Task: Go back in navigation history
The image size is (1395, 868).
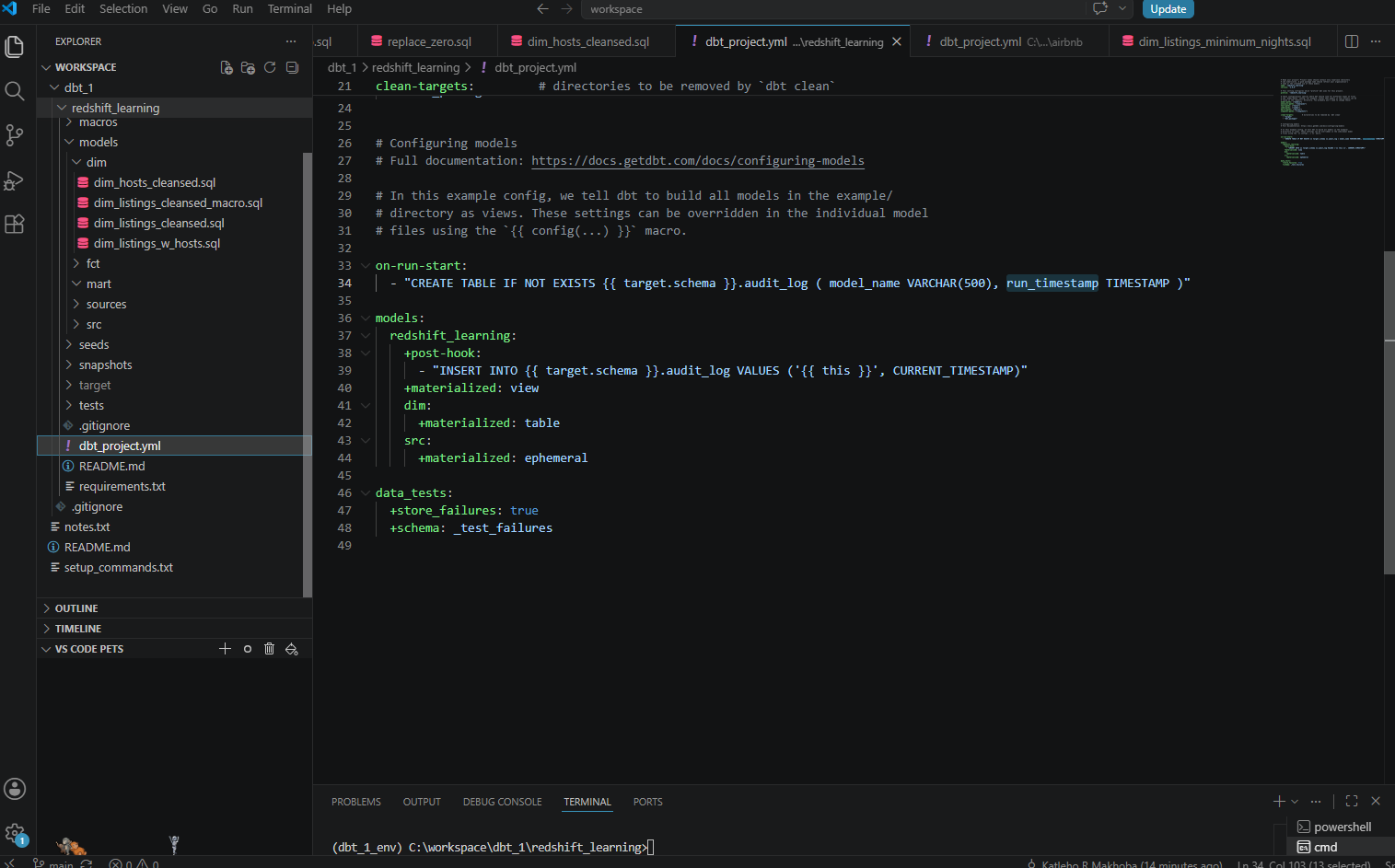Action: coord(543,9)
